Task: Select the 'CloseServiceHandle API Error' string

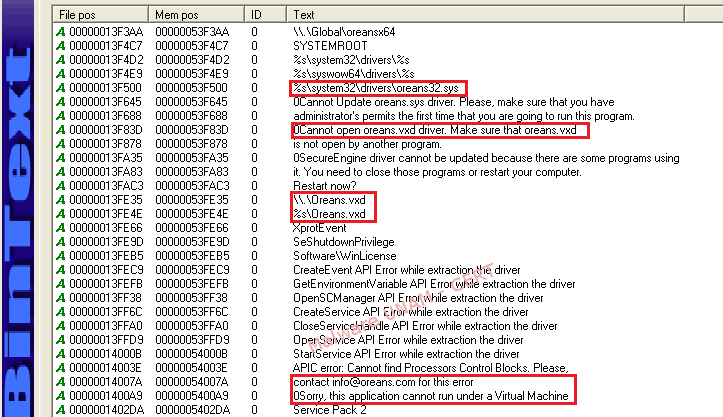Action: tap(425, 326)
